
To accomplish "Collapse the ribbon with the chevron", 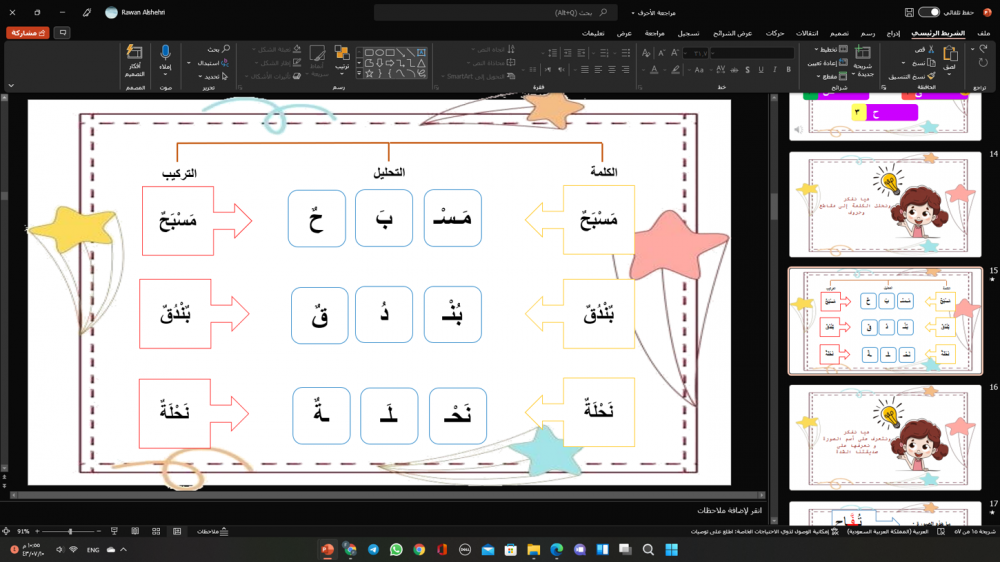I will (11, 85).
